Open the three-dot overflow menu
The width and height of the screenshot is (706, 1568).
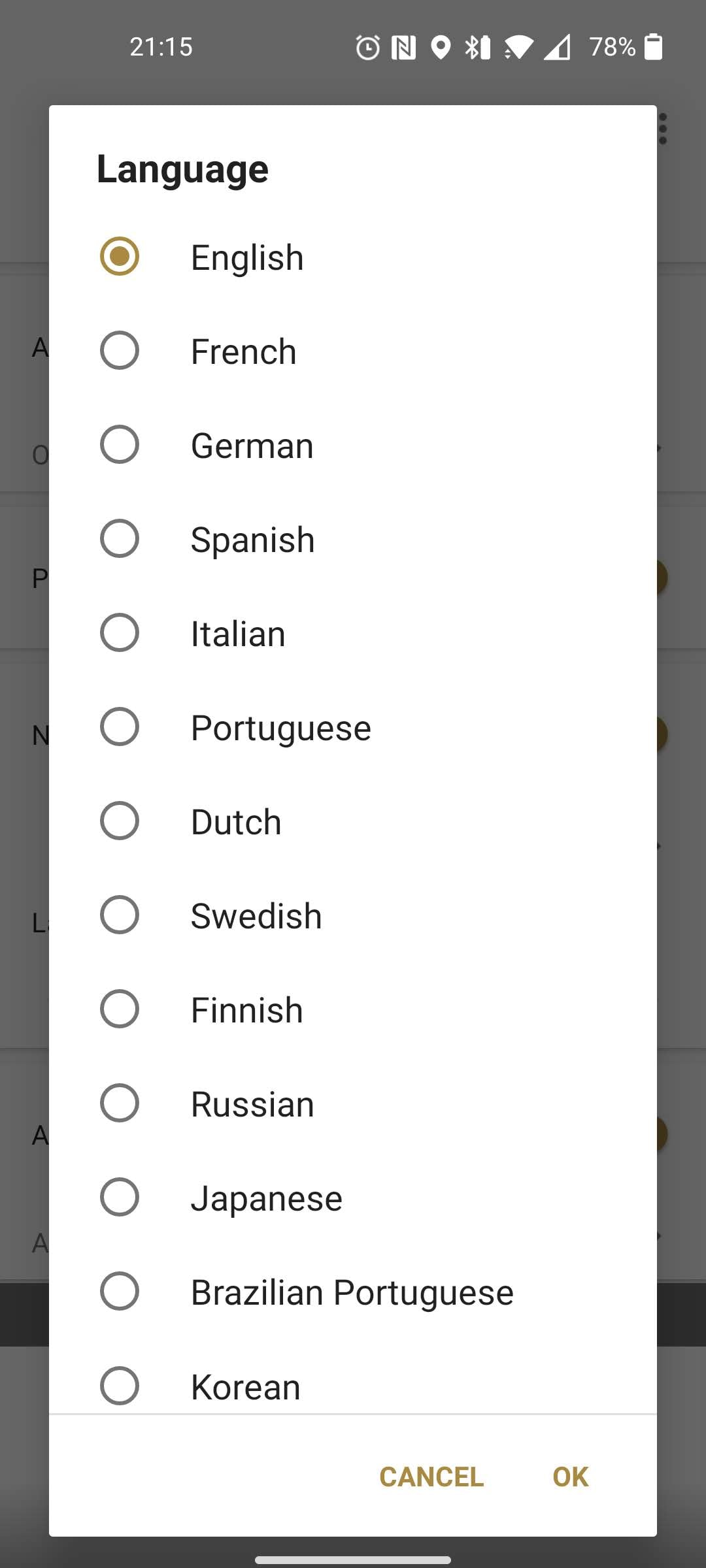(663, 129)
